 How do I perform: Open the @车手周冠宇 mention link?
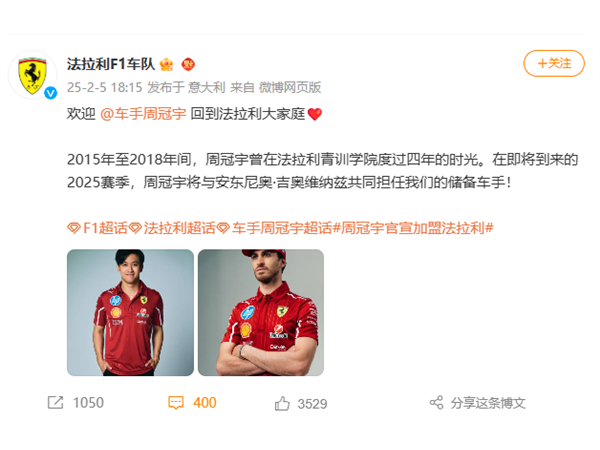pyautogui.click(x=143, y=114)
